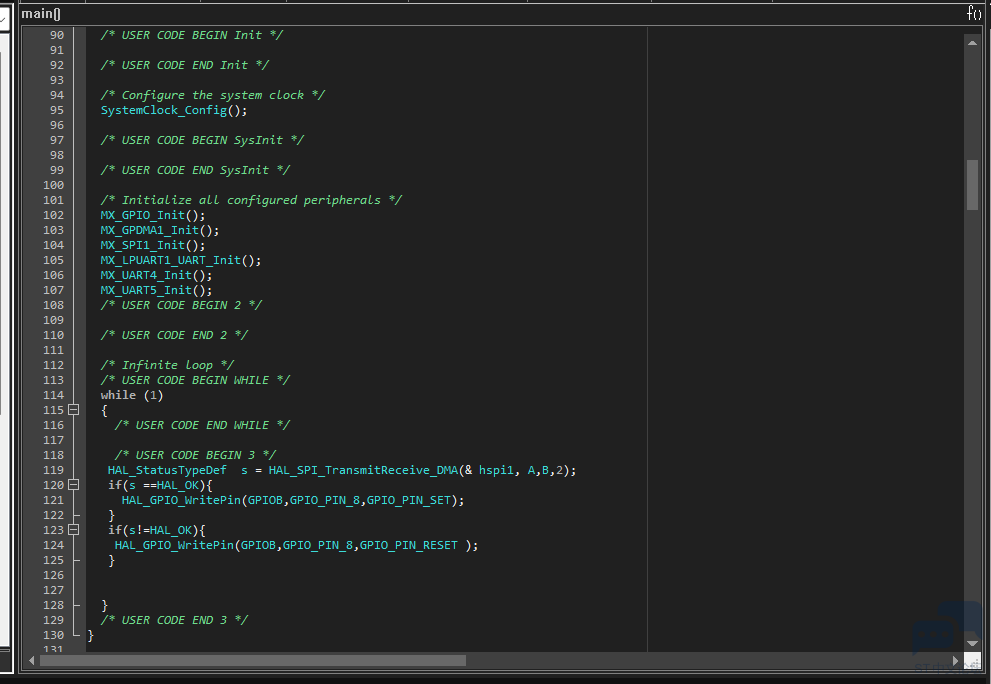The width and height of the screenshot is (991, 684).
Task: Click GPIO_PIN_8 argument on line 121
Action: pyautogui.click(x=324, y=500)
